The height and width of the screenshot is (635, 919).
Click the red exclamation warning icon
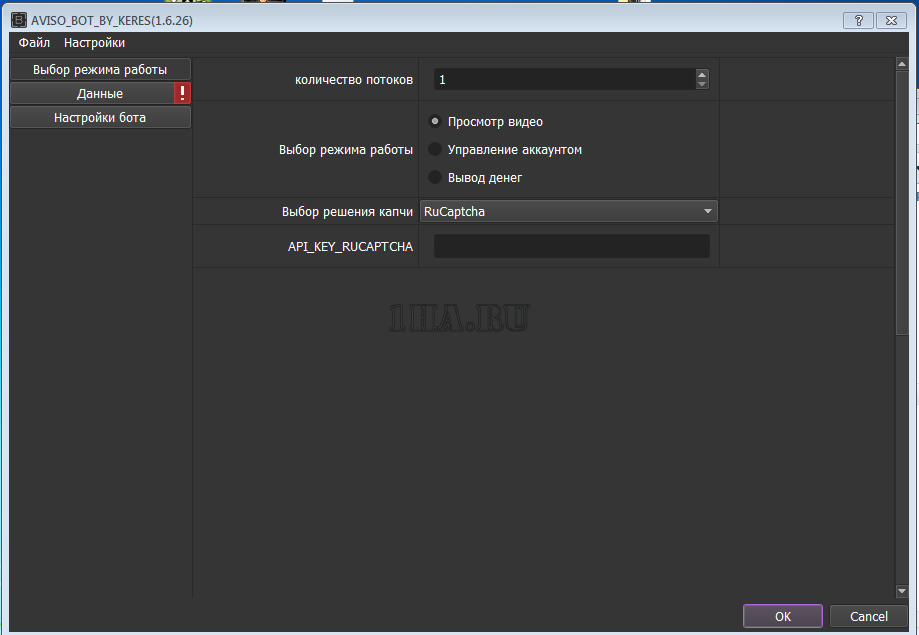click(x=182, y=93)
